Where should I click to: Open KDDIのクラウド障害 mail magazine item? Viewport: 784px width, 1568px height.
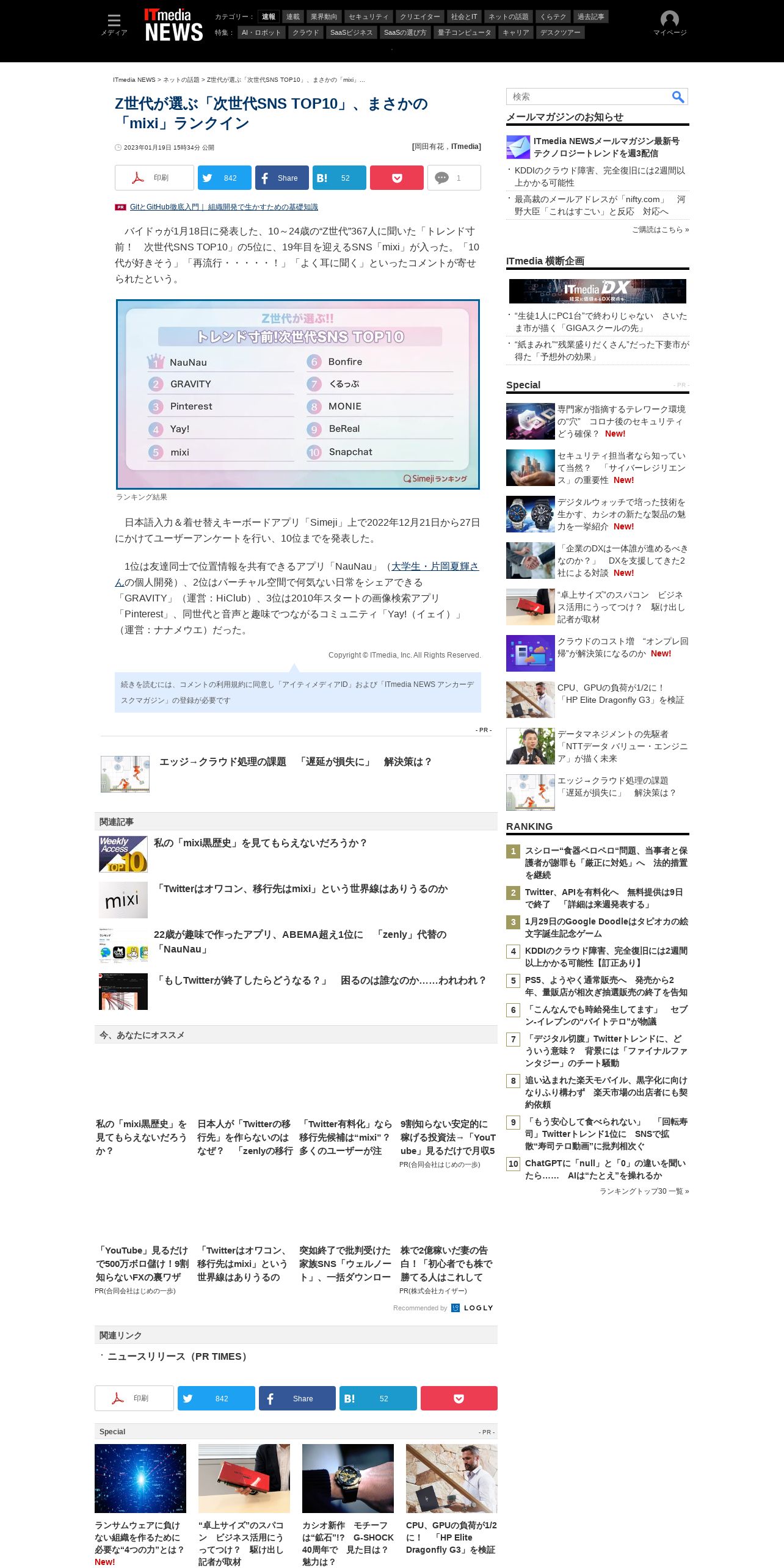[x=600, y=176]
